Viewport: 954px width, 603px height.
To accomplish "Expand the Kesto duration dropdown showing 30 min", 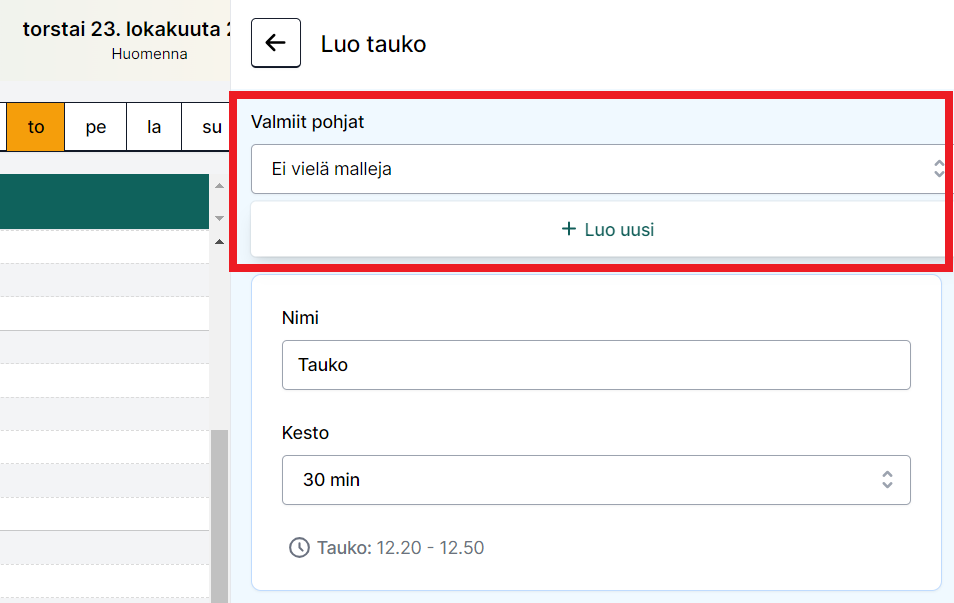I will [595, 480].
